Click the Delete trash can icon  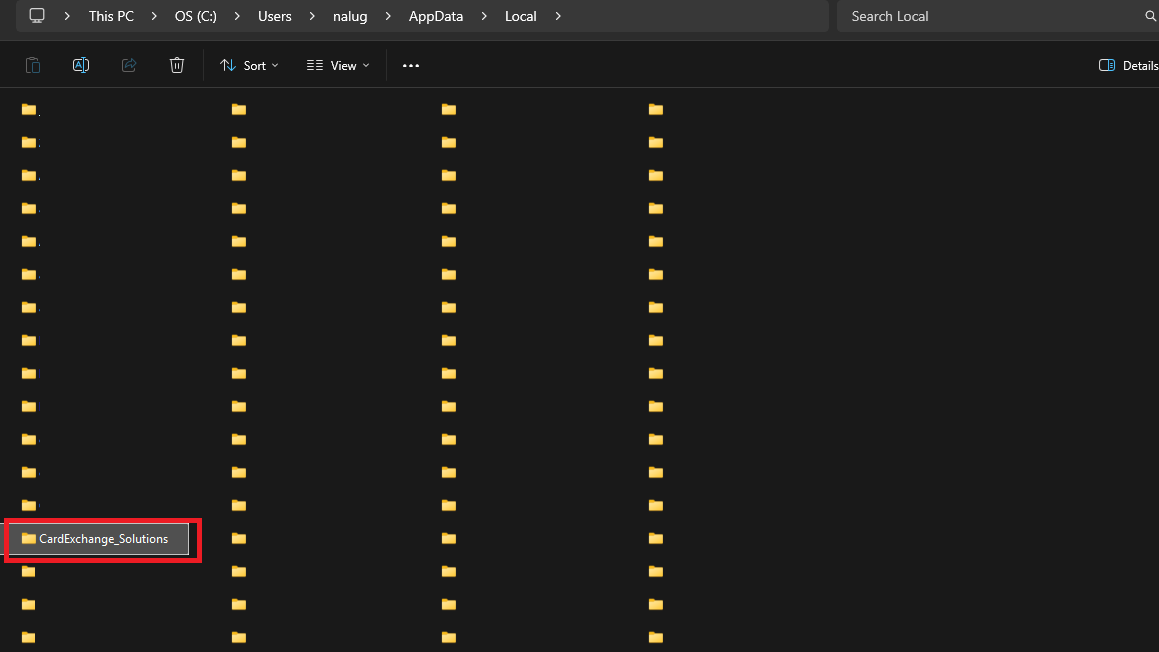(177, 65)
